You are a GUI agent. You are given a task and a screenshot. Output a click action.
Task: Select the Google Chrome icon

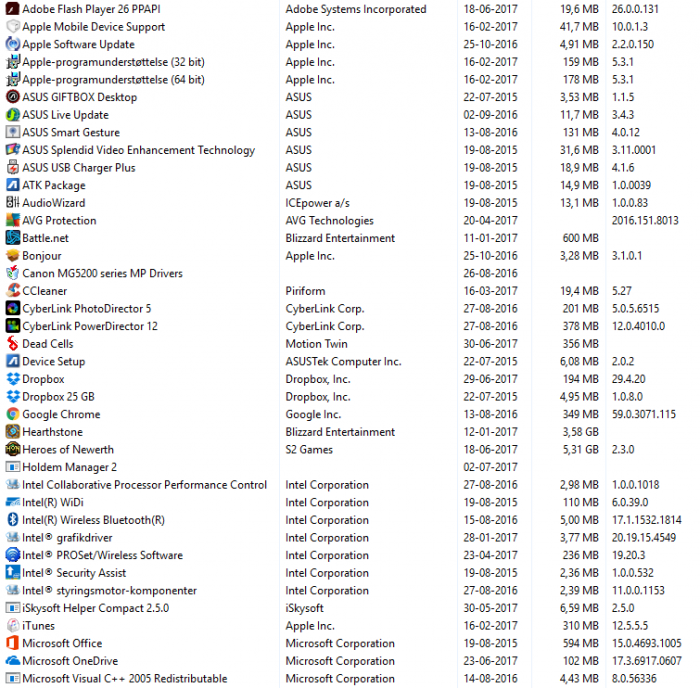coord(12,414)
